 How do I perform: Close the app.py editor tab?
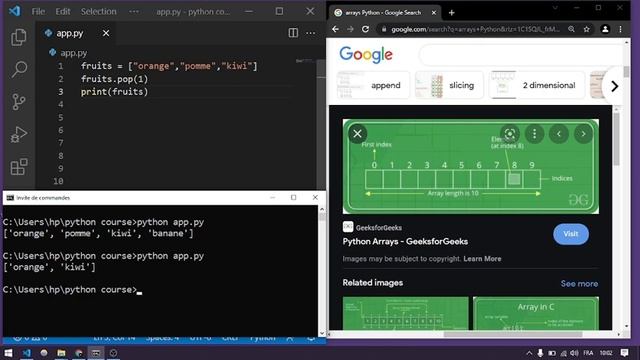pyautogui.click(x=106, y=33)
